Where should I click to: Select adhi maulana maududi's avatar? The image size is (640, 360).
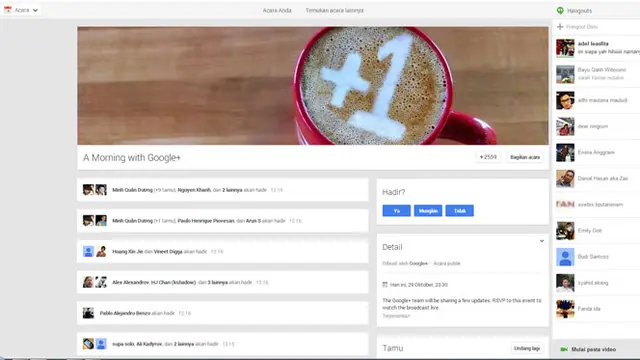pos(565,100)
